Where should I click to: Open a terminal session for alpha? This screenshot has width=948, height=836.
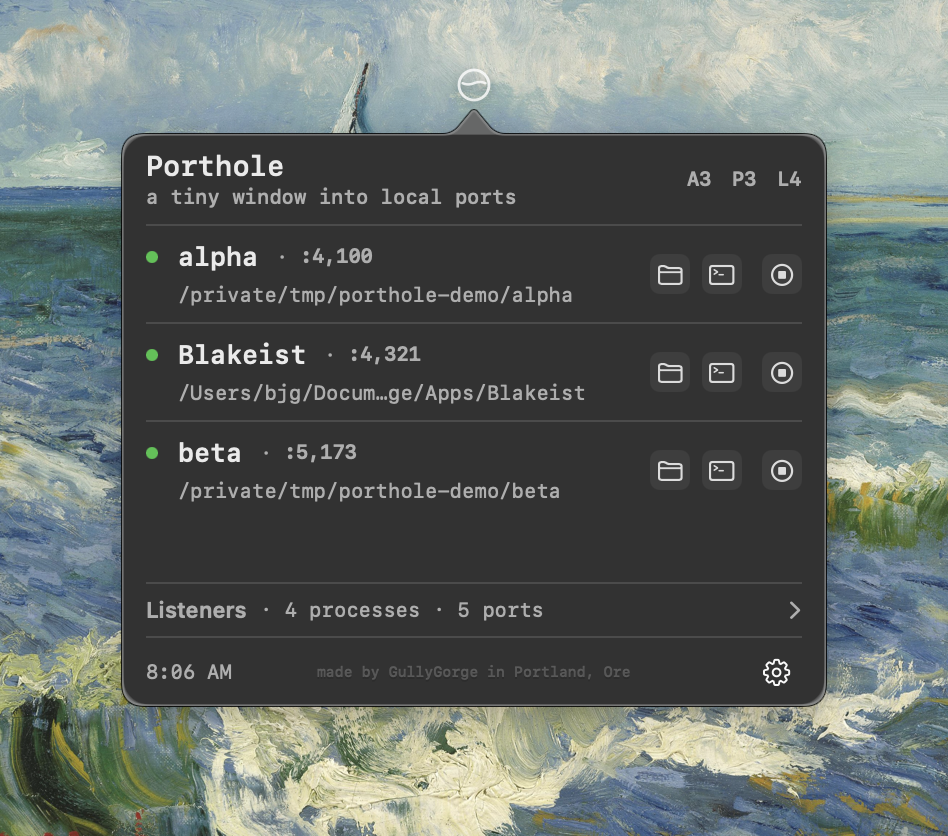tap(722, 275)
